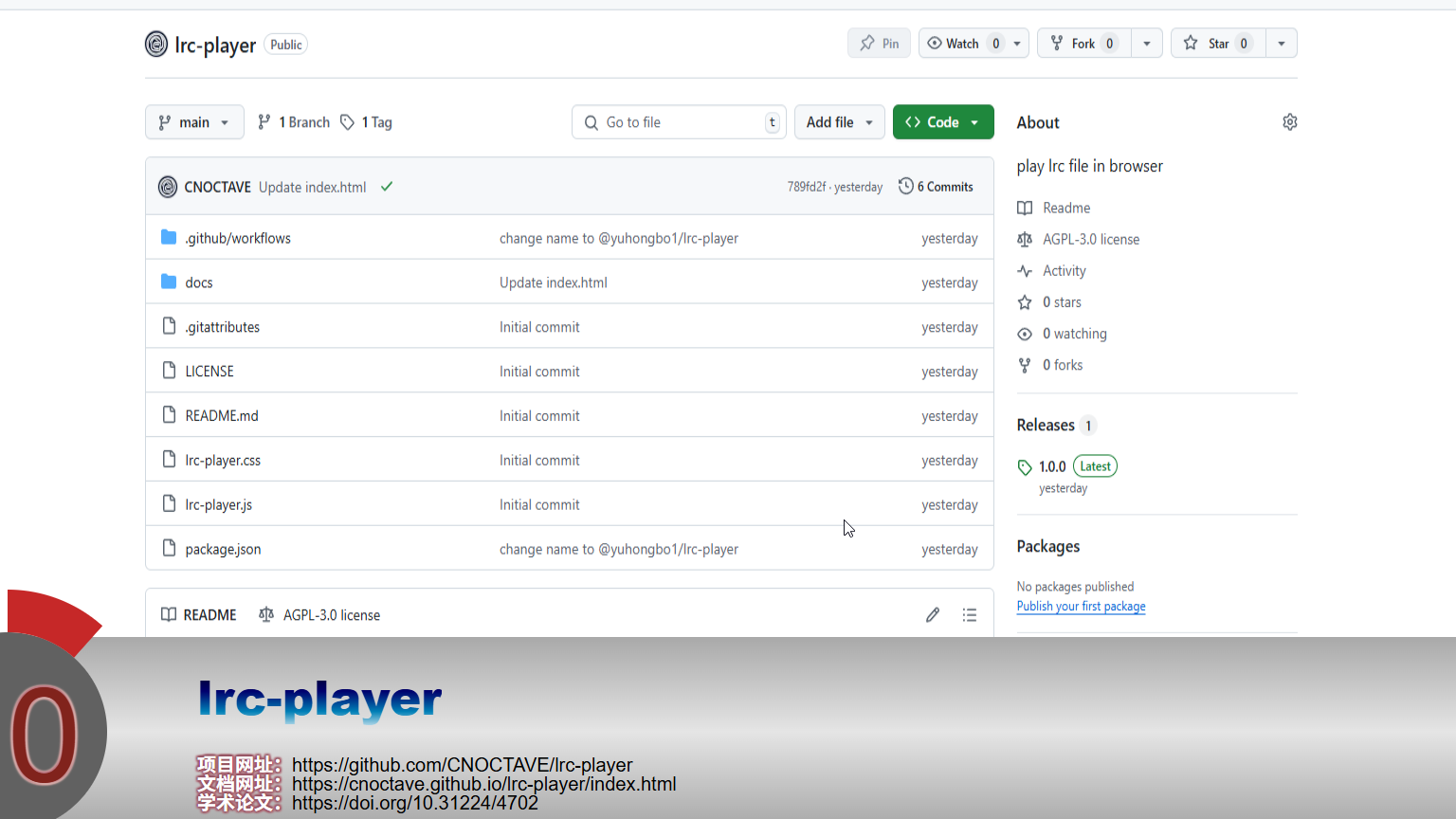1456x819 pixels.
Task: Click the edit README pencil icon
Action: 933,615
